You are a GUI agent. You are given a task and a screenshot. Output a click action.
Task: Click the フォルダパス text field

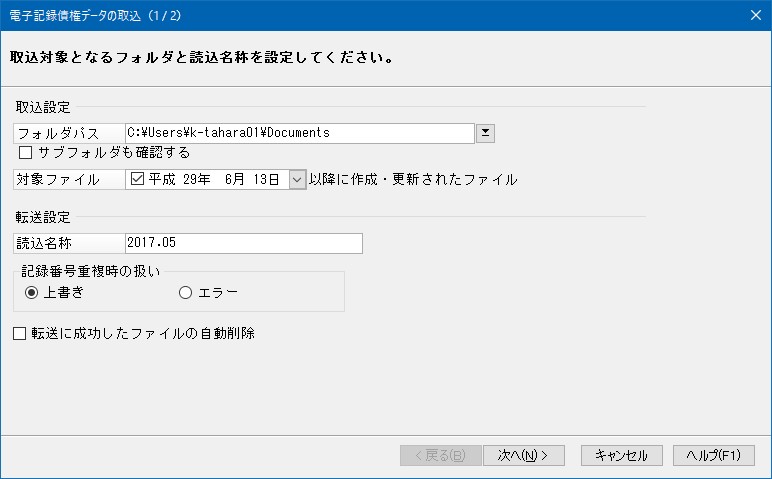[x=298, y=133]
